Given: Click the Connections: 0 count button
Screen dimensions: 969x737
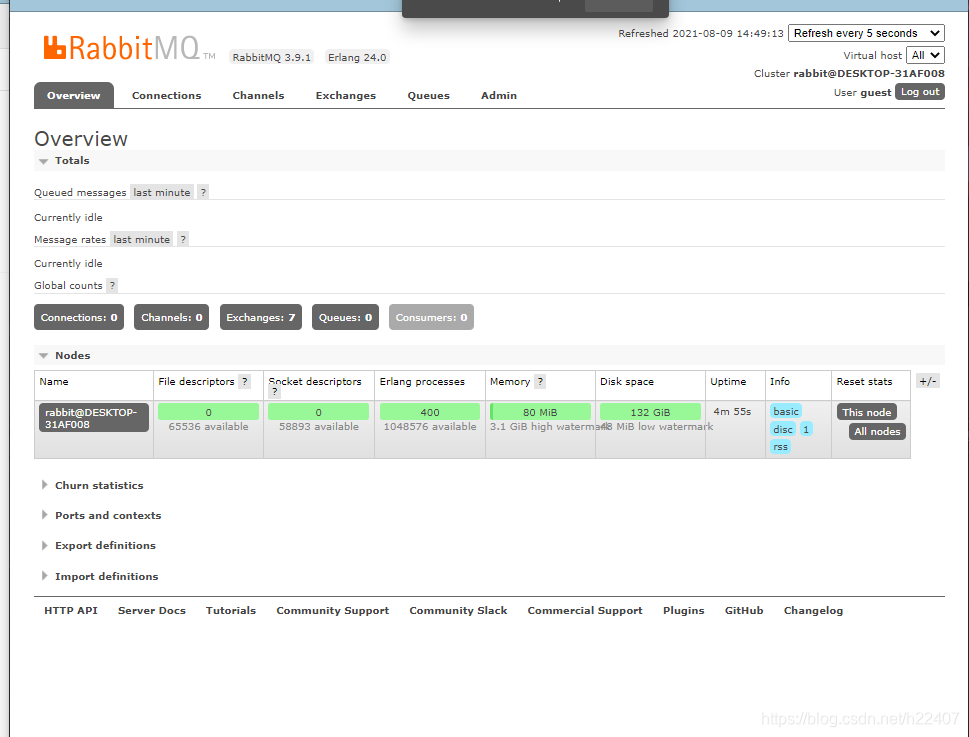Looking at the screenshot, I should [79, 317].
